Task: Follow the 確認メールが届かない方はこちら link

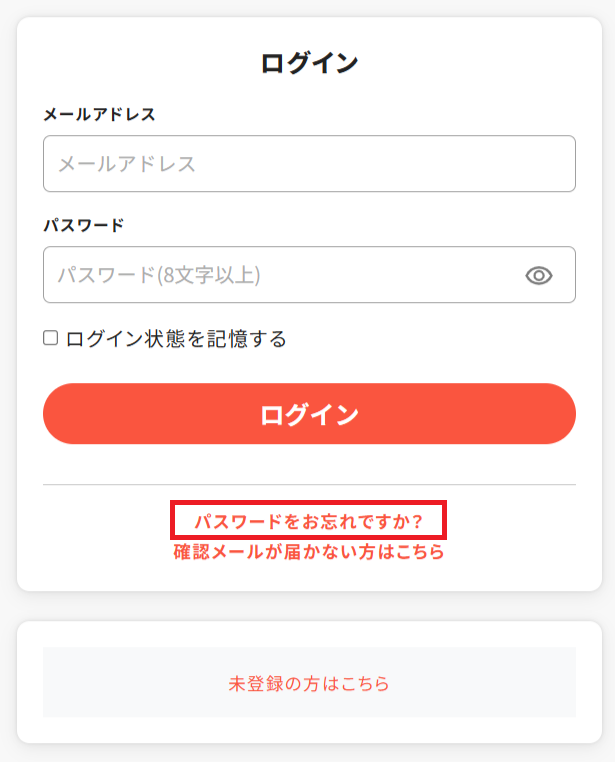Action: point(308,551)
